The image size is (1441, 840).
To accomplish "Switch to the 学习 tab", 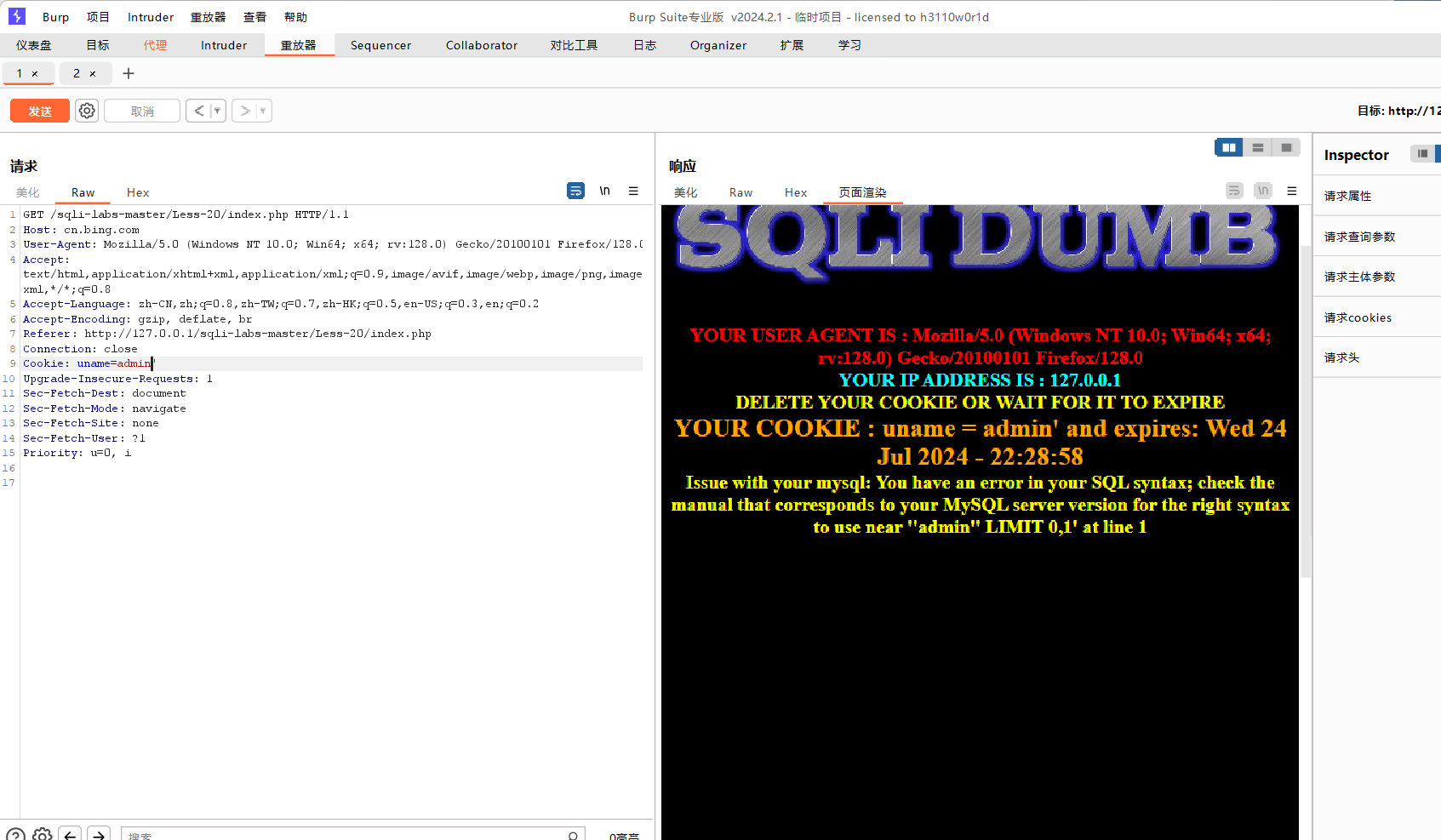I will (849, 45).
